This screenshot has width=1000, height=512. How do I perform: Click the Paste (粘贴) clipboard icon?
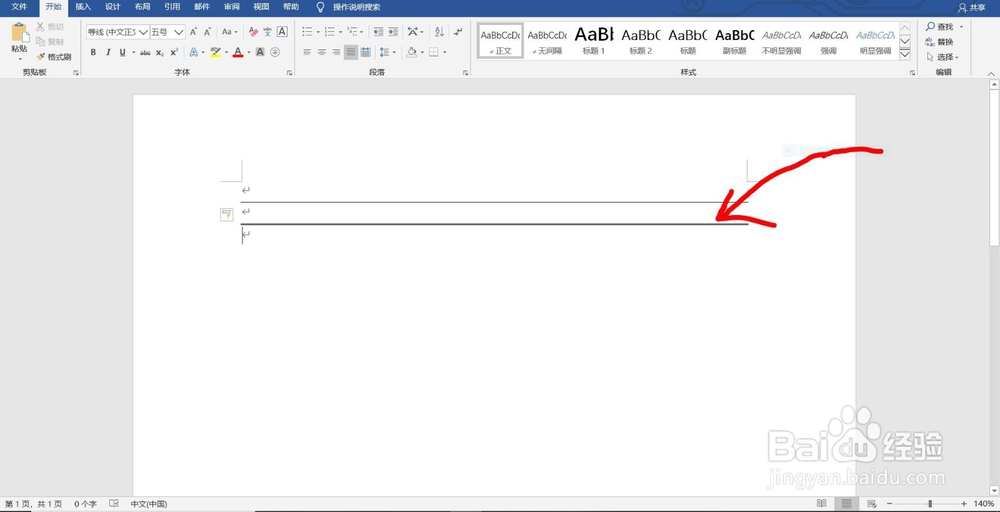(x=20, y=33)
